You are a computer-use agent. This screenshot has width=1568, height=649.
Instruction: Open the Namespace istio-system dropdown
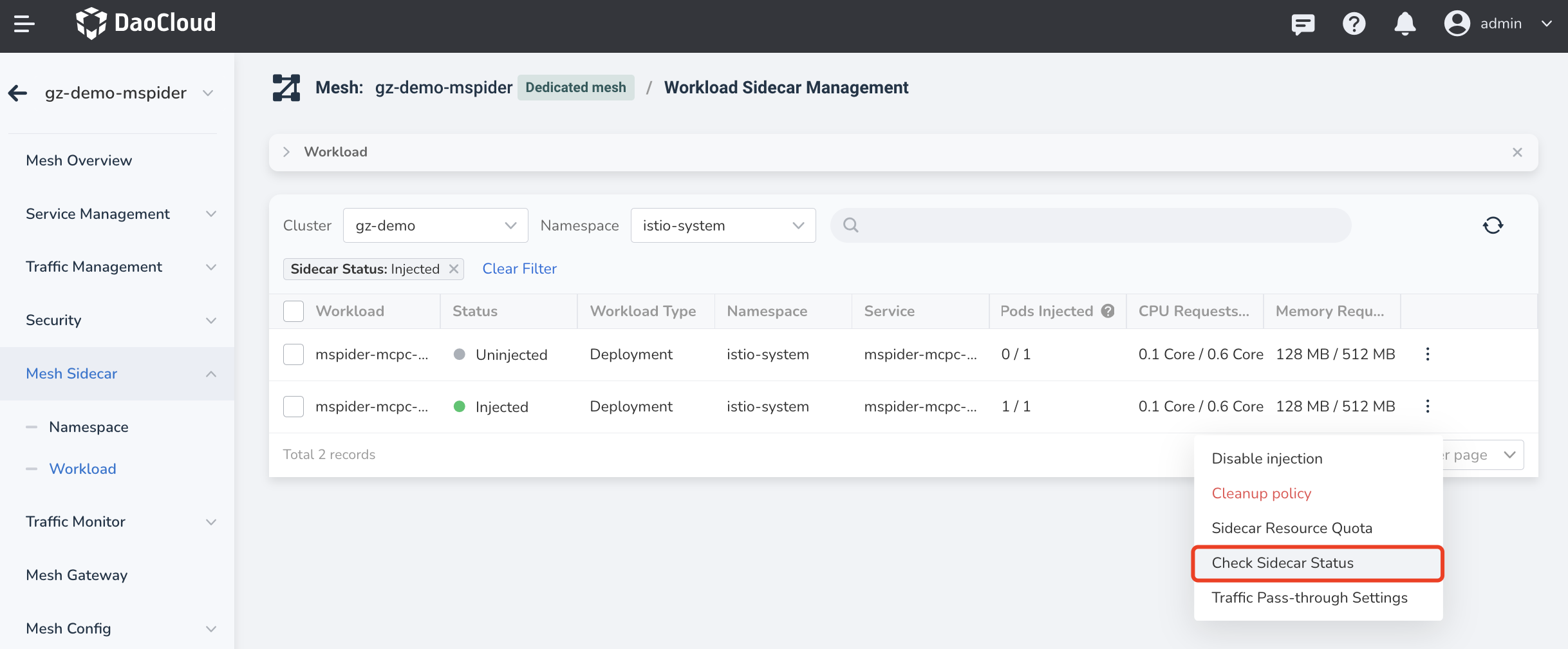[x=723, y=225]
